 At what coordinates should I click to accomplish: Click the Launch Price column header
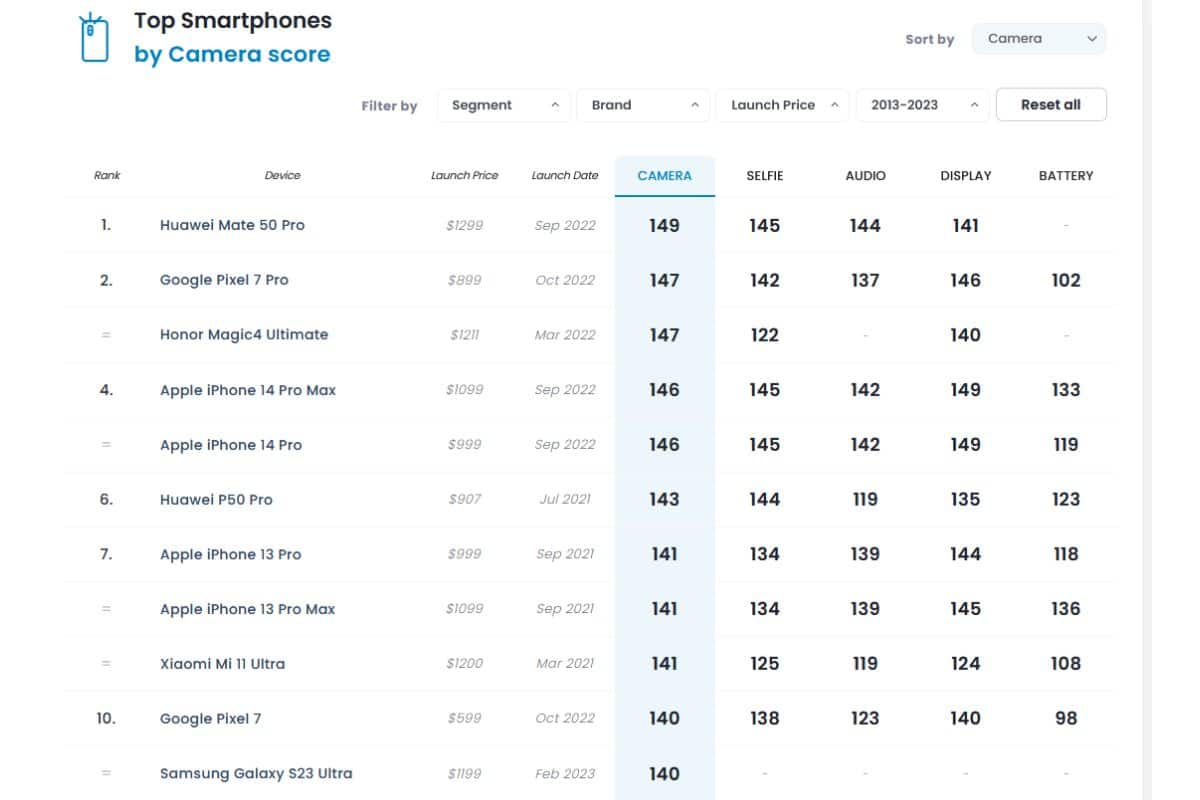coord(465,176)
